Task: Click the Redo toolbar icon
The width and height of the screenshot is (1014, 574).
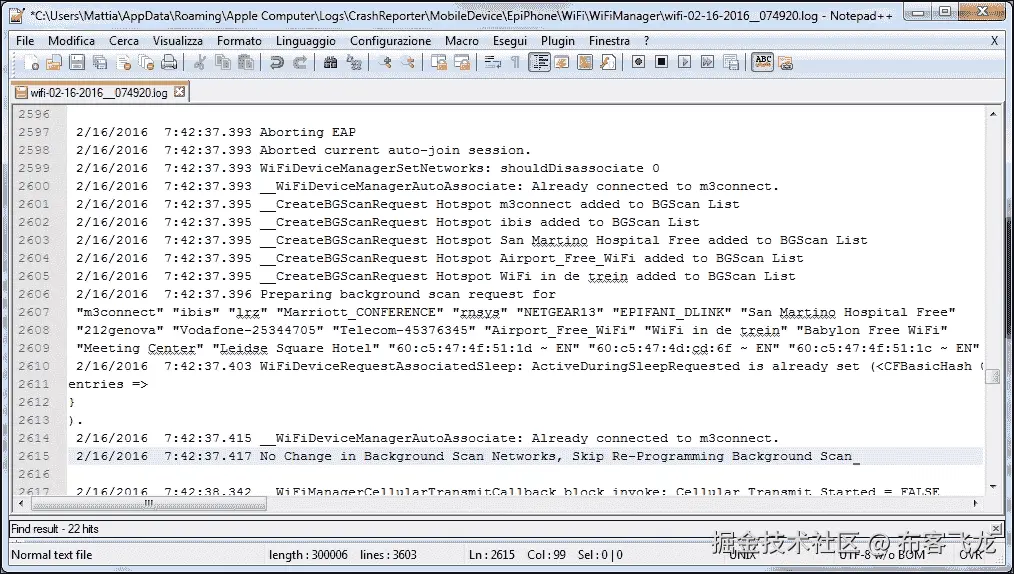Action: click(300, 63)
